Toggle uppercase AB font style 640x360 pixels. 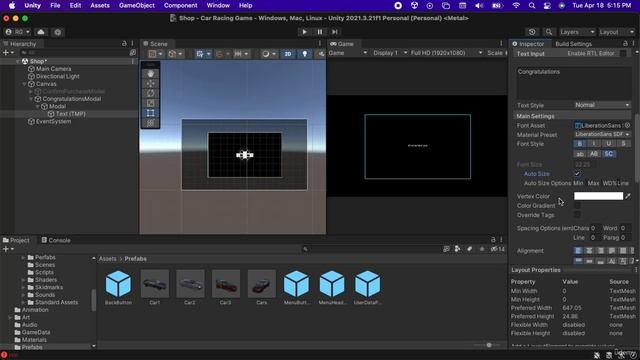point(594,154)
